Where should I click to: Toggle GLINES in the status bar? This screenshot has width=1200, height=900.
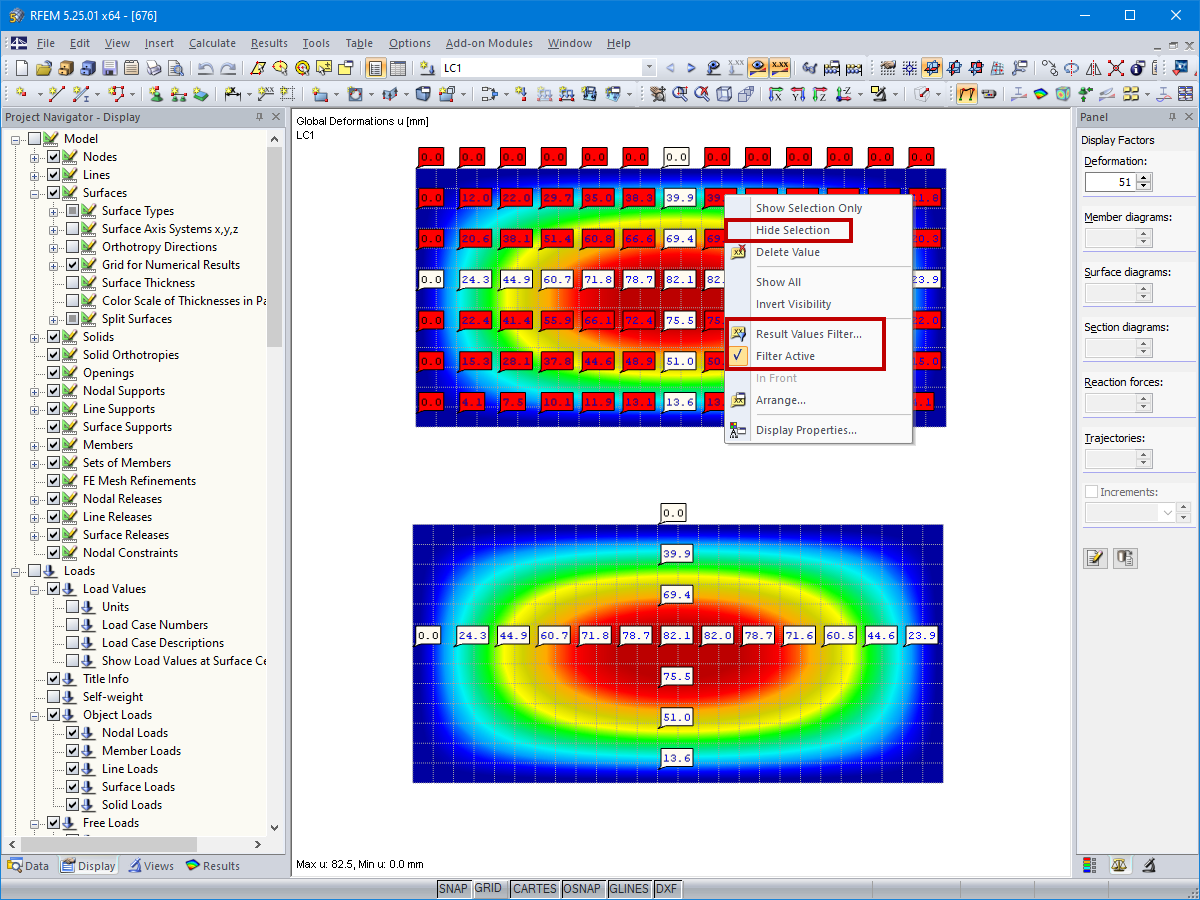click(629, 888)
